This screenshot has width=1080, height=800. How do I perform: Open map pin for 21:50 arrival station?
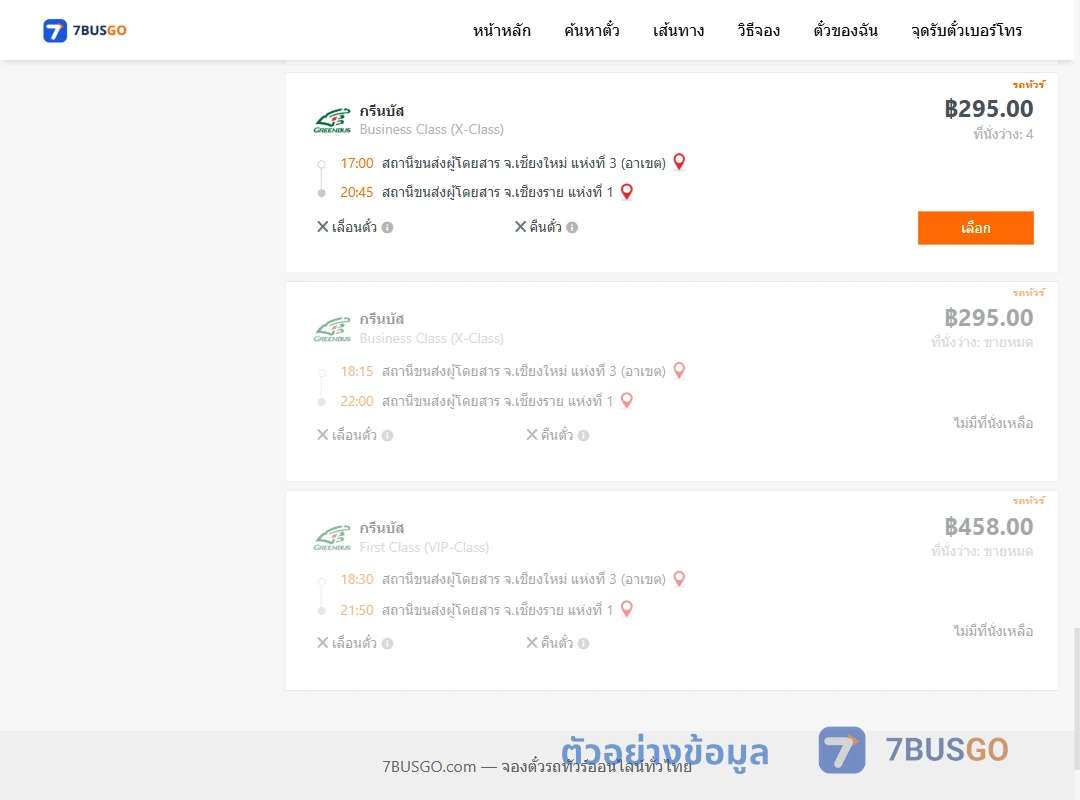tap(627, 609)
